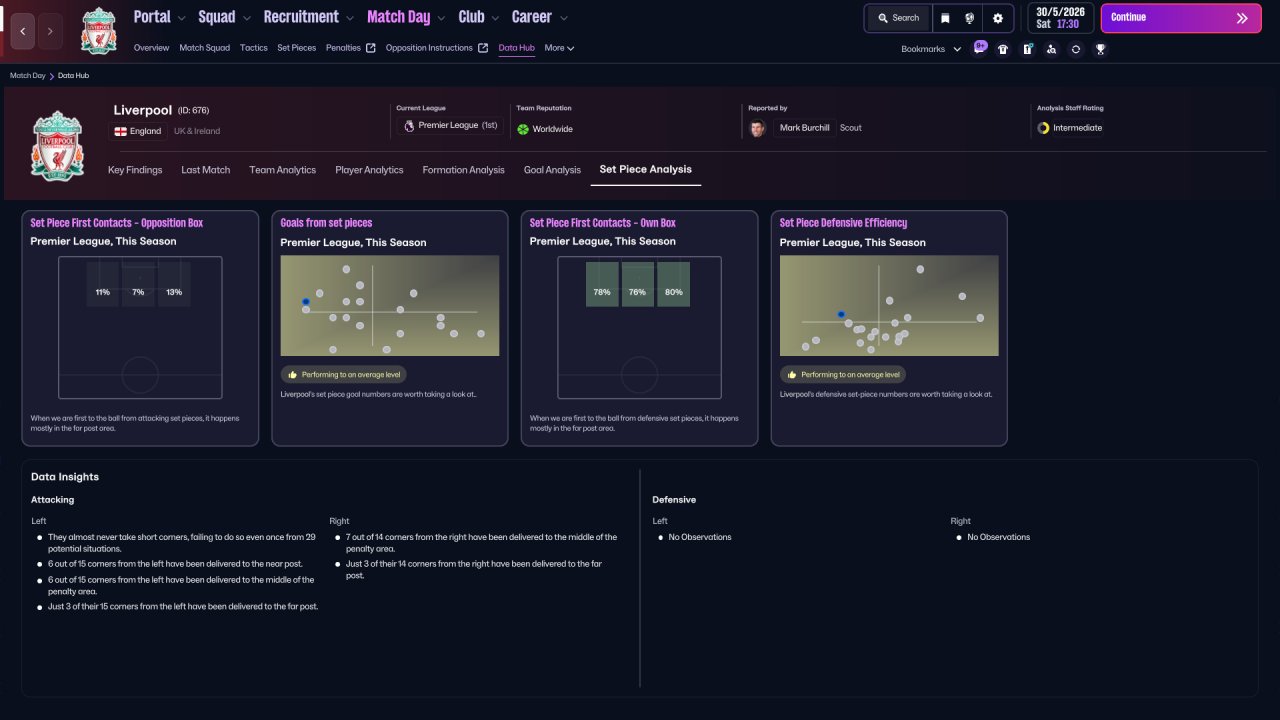Open the Overview sub-tab
Image resolution: width=1280 pixels, height=720 pixels.
click(151, 48)
